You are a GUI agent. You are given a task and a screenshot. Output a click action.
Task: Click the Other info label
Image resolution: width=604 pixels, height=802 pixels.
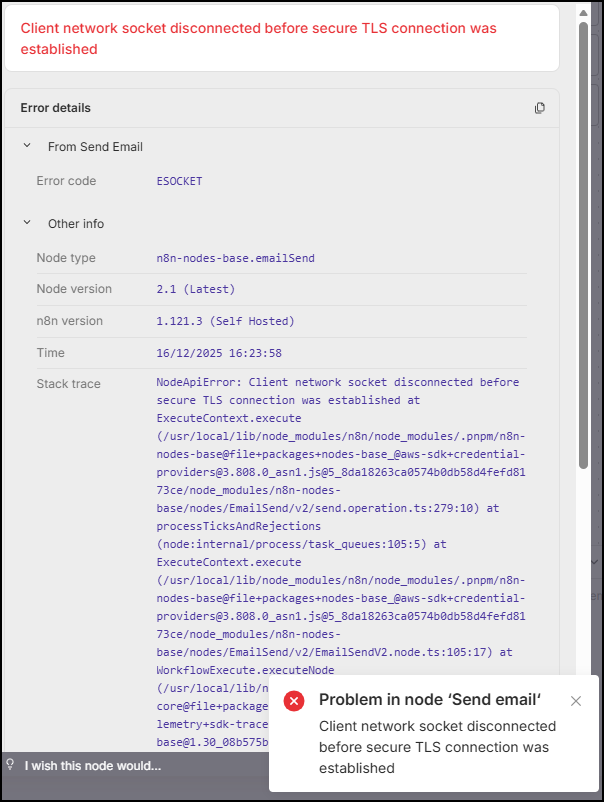click(x=76, y=224)
